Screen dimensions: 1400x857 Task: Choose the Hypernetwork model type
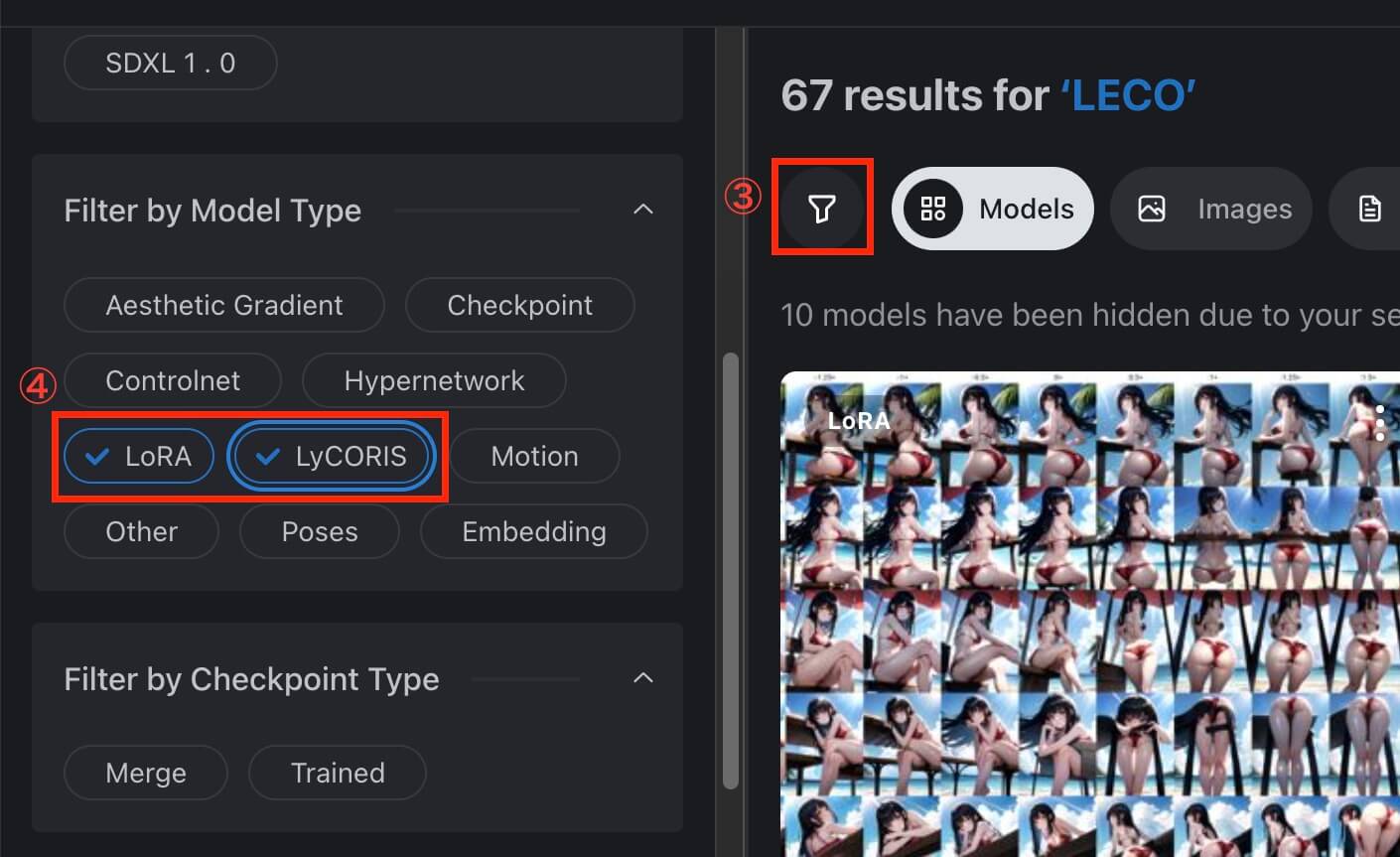[x=434, y=380]
